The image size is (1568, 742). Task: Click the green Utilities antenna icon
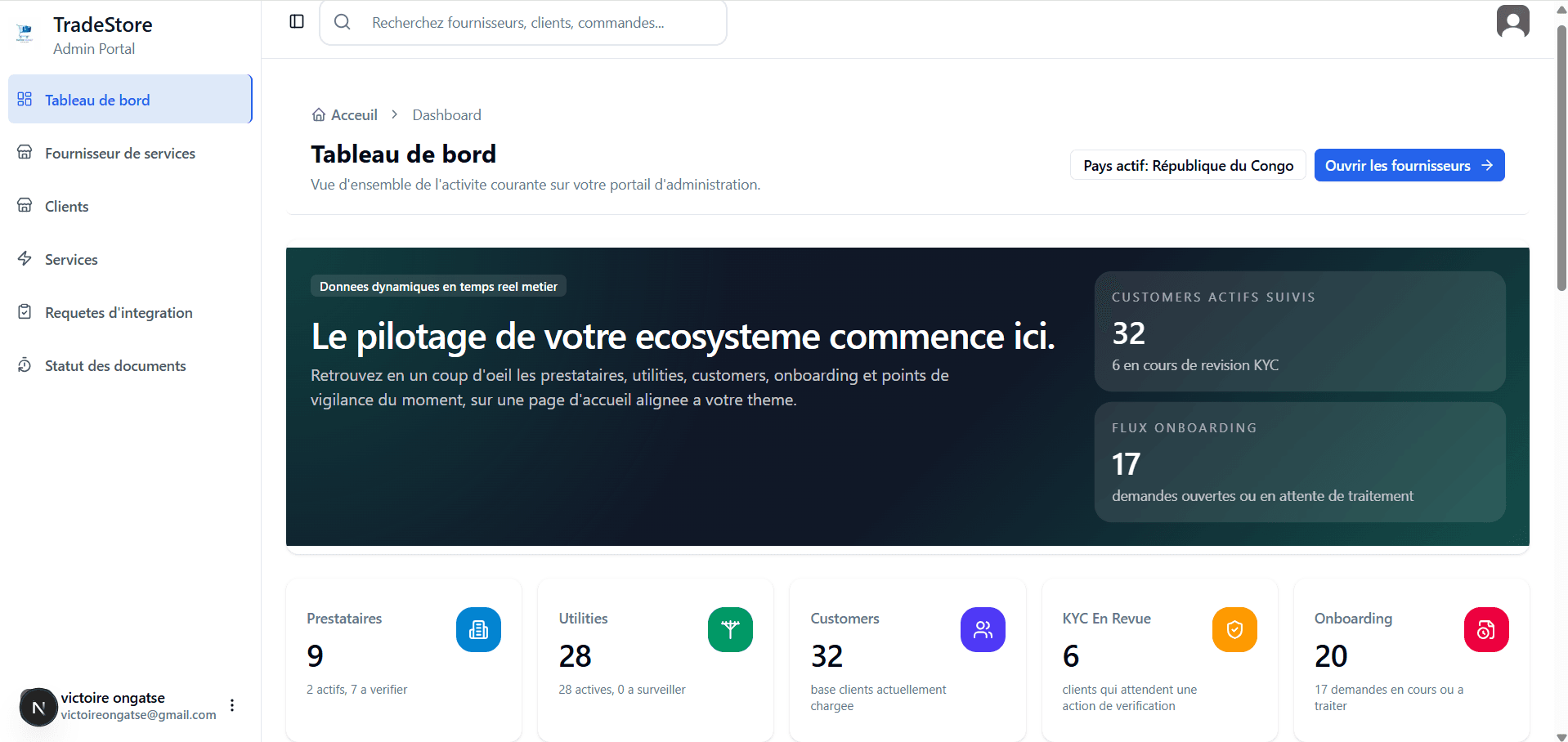(730, 629)
